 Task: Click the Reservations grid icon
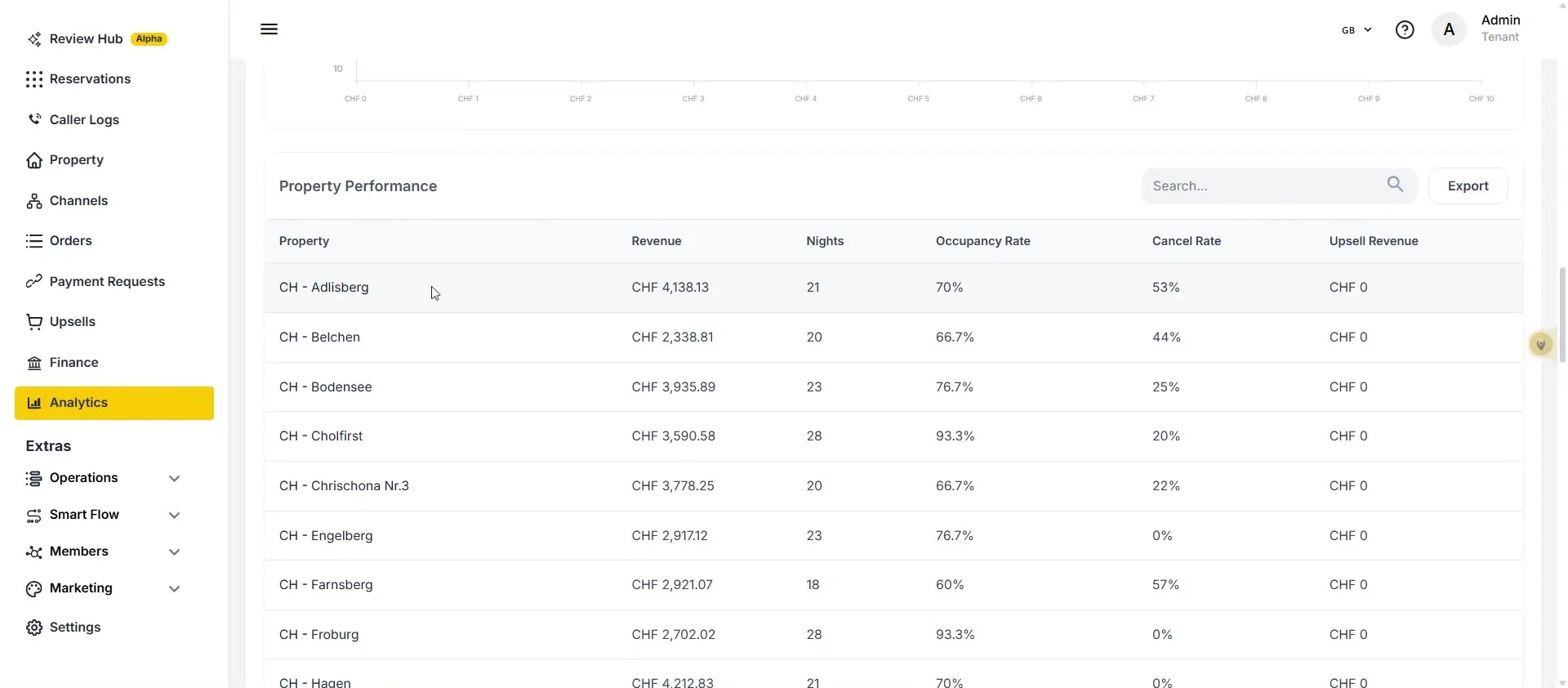click(34, 79)
